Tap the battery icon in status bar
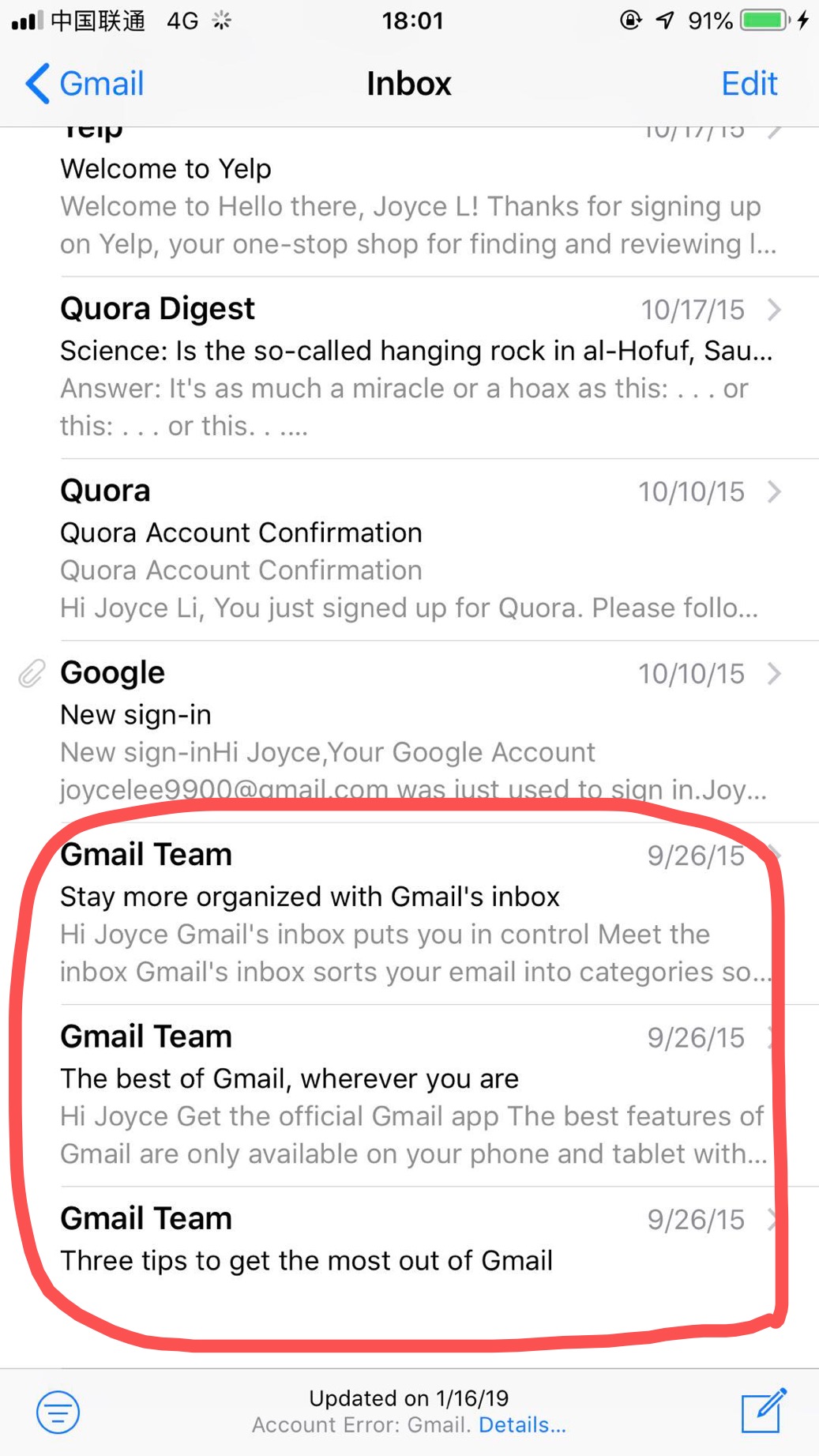This screenshot has width=819, height=1456. (765, 21)
